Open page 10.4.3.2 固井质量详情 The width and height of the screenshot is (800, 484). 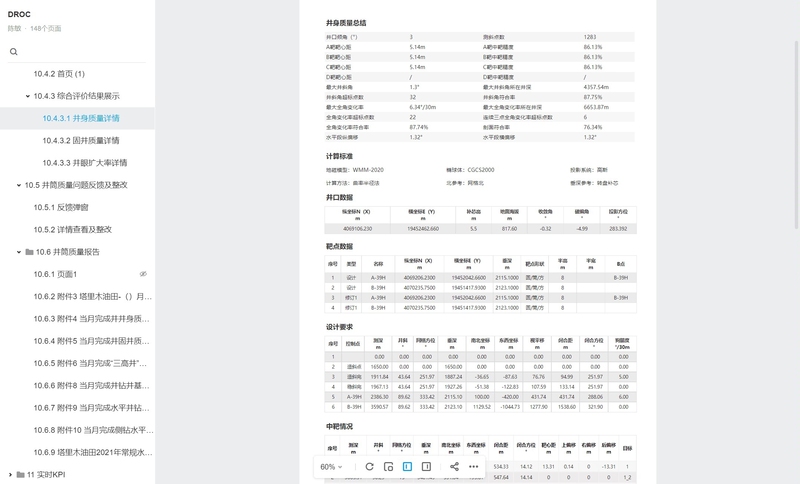pos(81,141)
